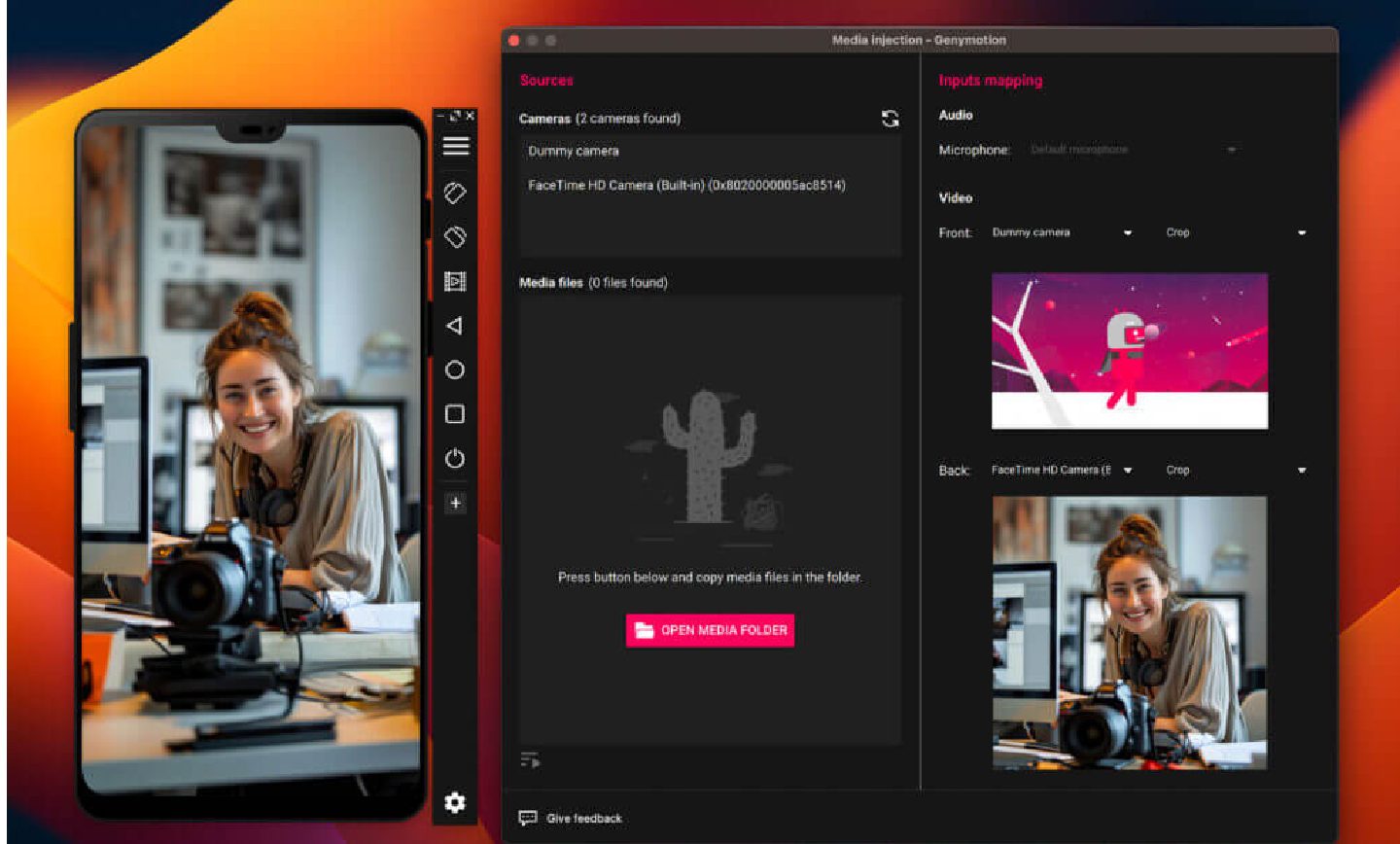Click the Media files (0 files found) label

[593, 283]
